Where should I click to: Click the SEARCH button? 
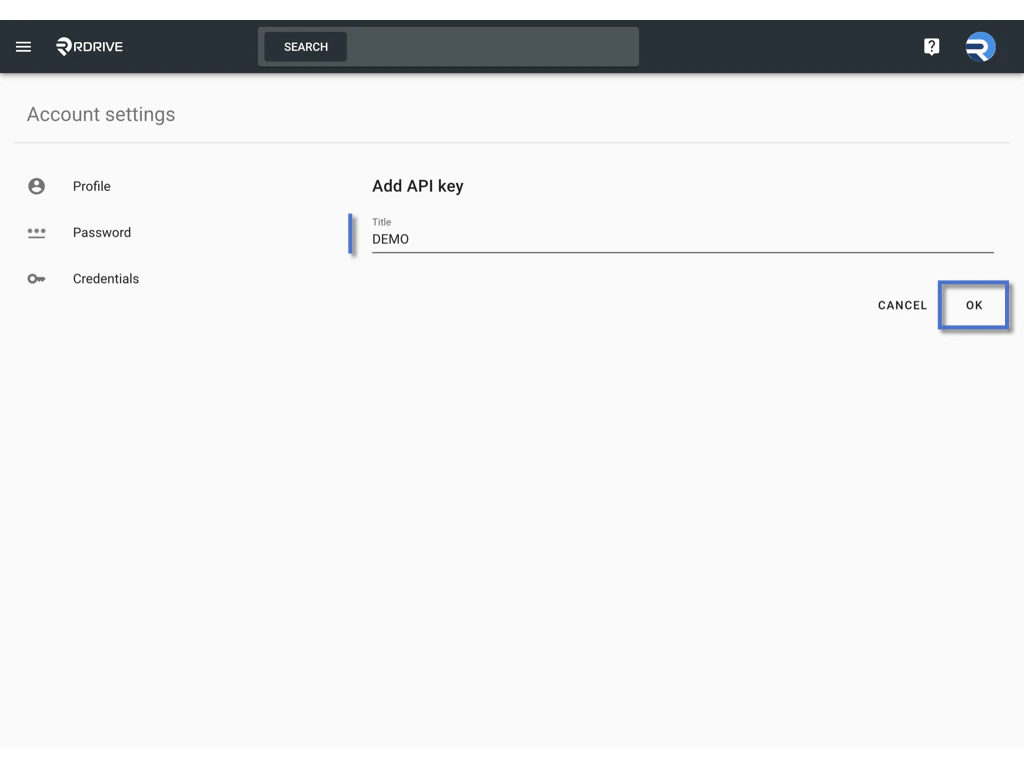[x=305, y=46]
